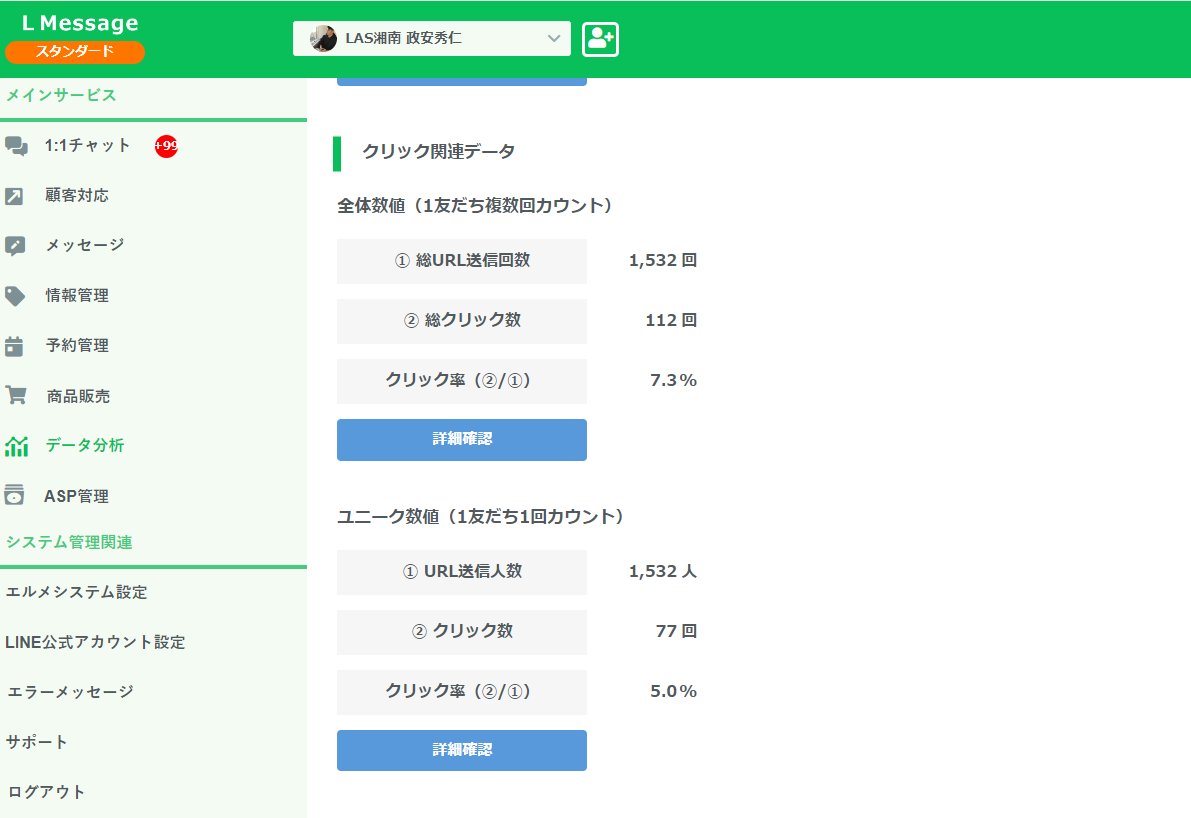
Task: Open the 1:1チャット menu
Action: [x=87, y=146]
